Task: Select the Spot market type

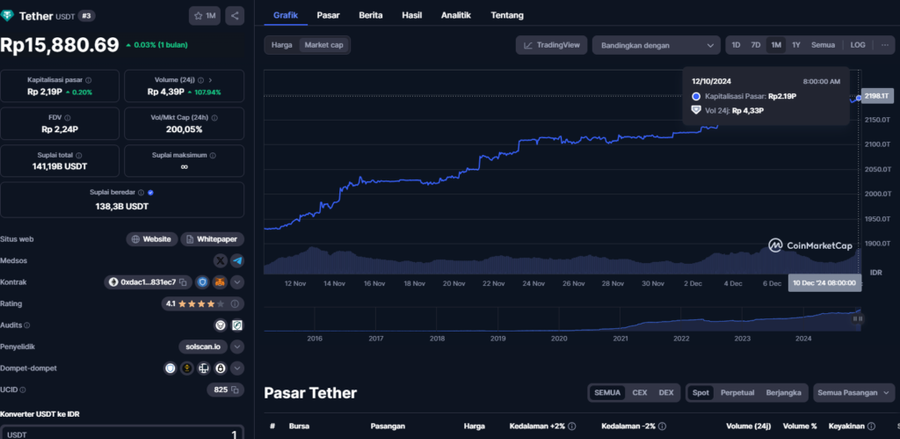Action: pos(700,393)
